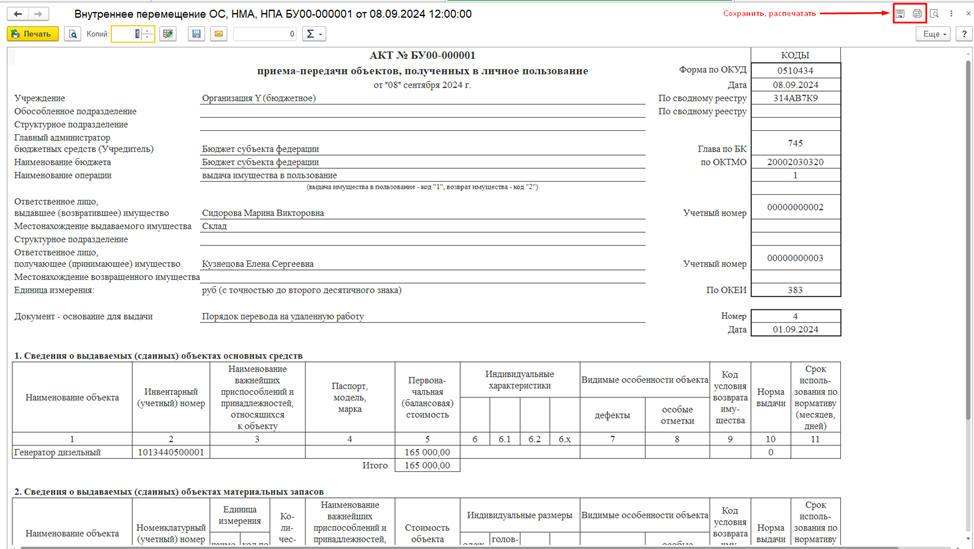The width and height of the screenshot is (974, 549).
Task: Send document by email envelope icon
Action: [x=219, y=34]
